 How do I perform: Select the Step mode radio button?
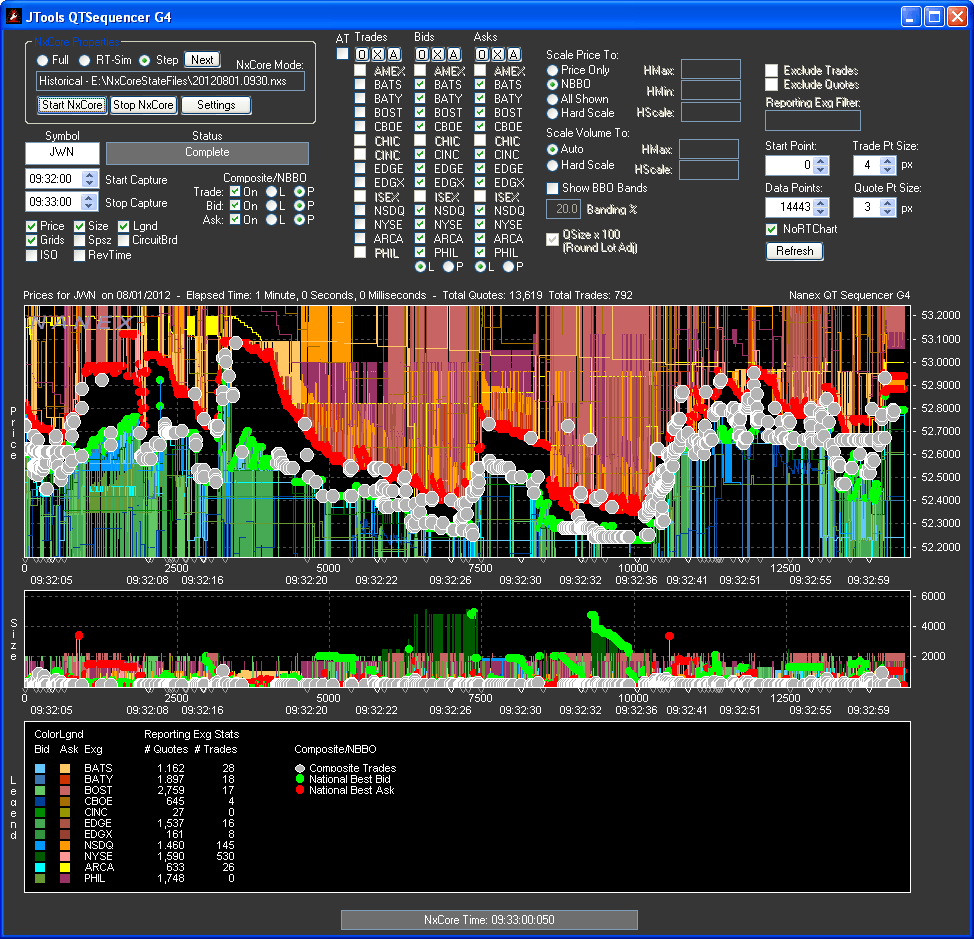pos(145,60)
